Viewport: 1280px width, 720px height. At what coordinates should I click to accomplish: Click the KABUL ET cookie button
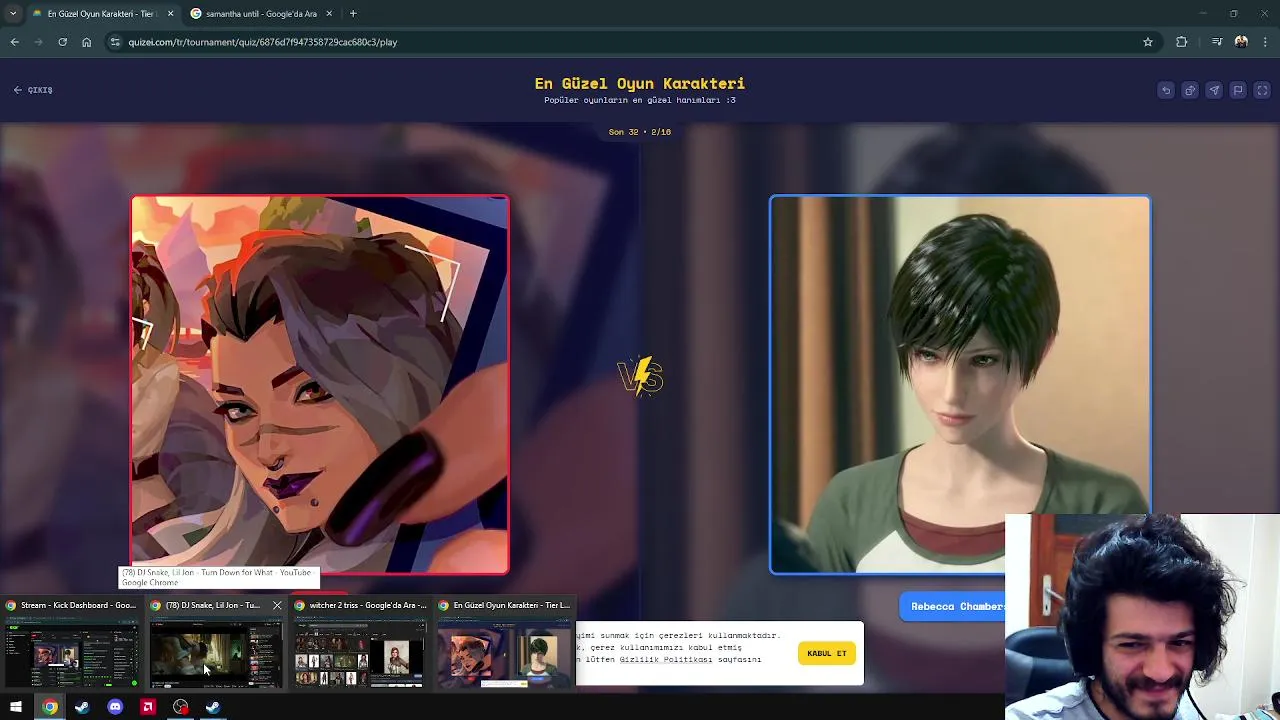(827, 653)
